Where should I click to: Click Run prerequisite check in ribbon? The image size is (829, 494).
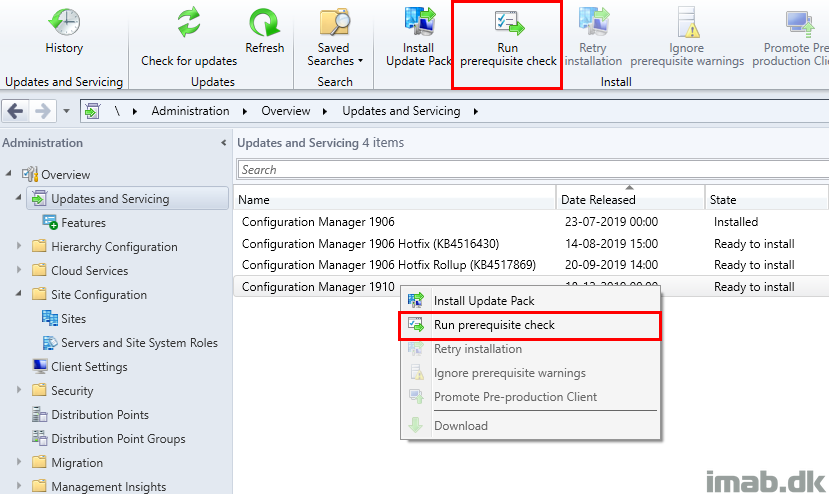tap(508, 37)
